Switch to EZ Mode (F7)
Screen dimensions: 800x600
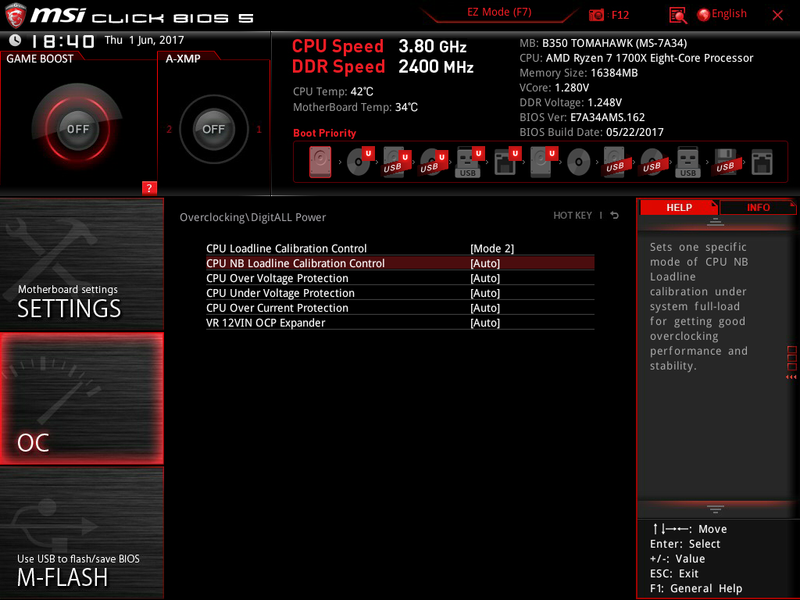[499, 12]
